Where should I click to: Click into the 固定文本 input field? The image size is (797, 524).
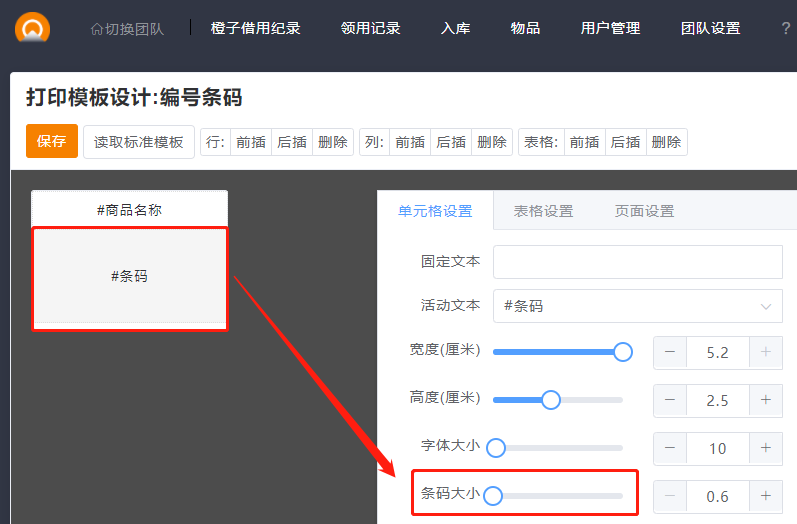(x=637, y=262)
